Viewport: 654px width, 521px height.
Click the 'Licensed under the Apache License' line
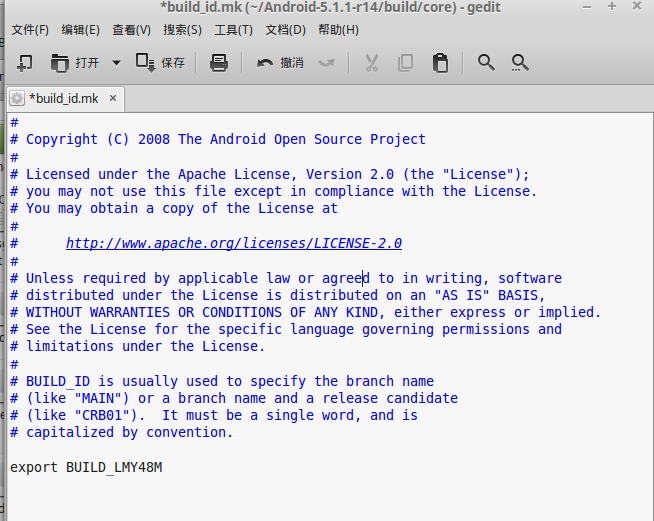pyautogui.click(x=269, y=174)
